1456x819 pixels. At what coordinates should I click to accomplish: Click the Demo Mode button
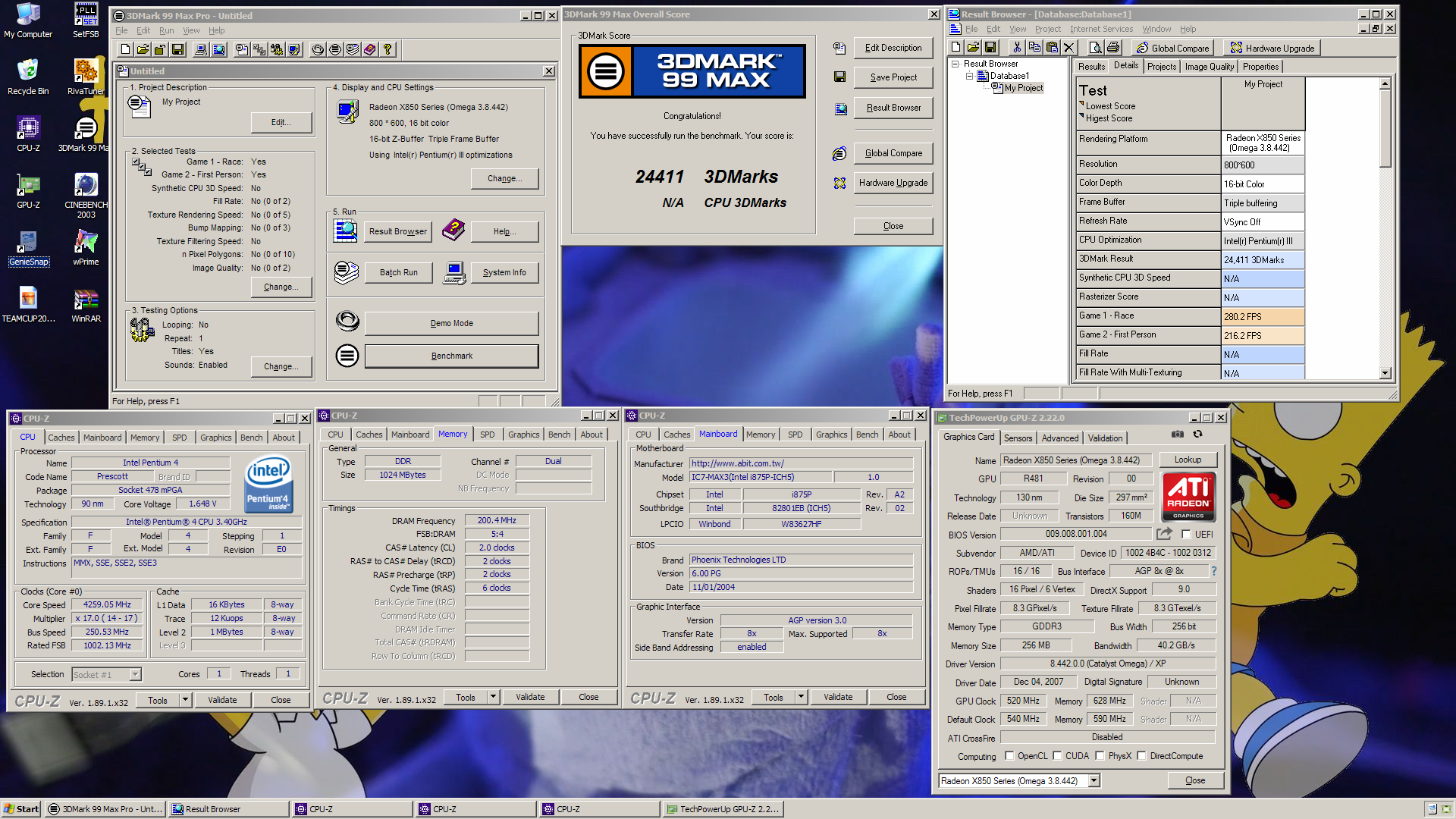click(x=452, y=323)
